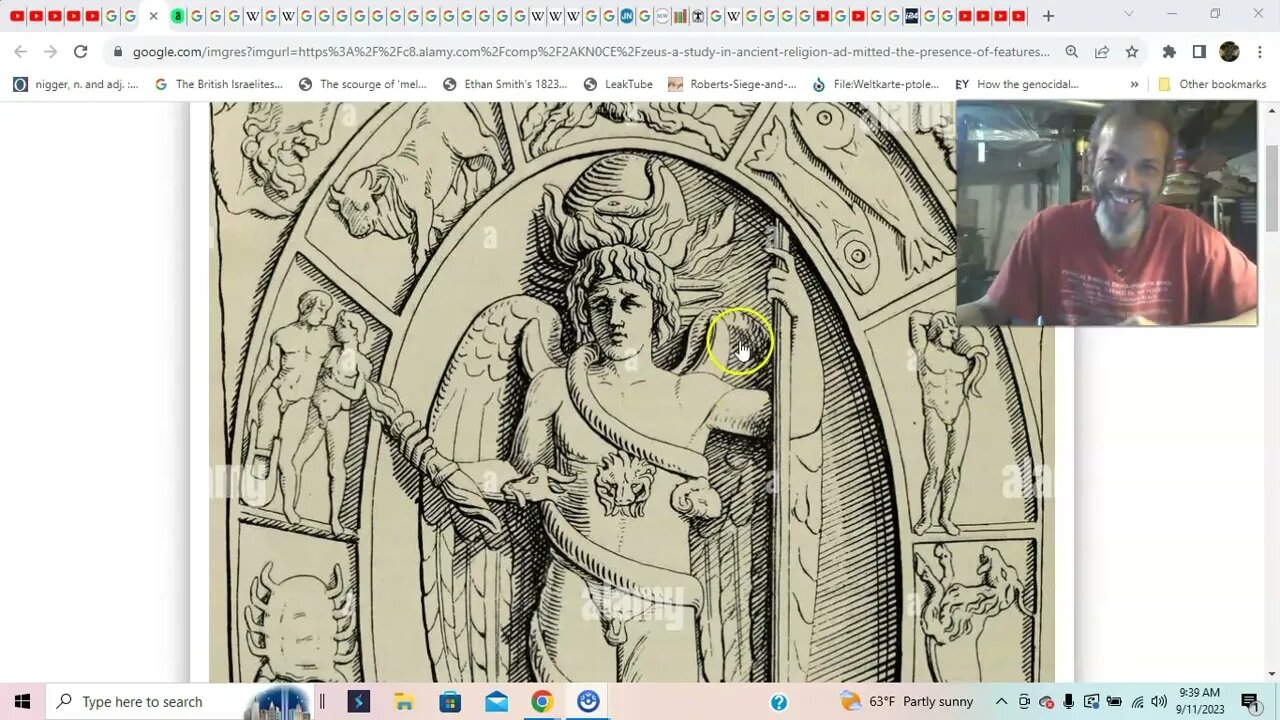Open 'How the genocidal...' bookmark
Viewport: 1280px width, 720px height.
(x=1017, y=84)
